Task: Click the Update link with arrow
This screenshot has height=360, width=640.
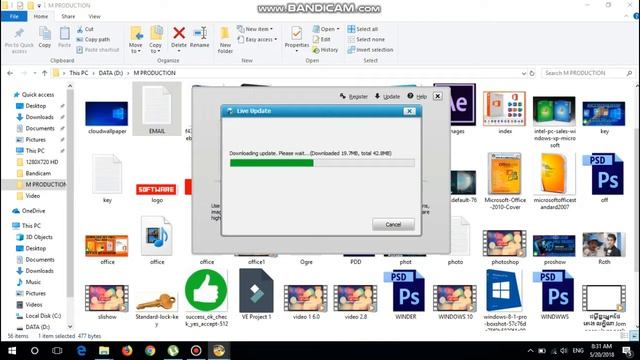Action: [387, 96]
